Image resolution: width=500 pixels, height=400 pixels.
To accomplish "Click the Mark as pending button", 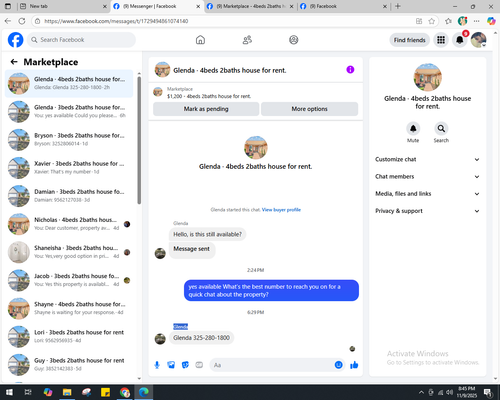I will coord(206,109).
